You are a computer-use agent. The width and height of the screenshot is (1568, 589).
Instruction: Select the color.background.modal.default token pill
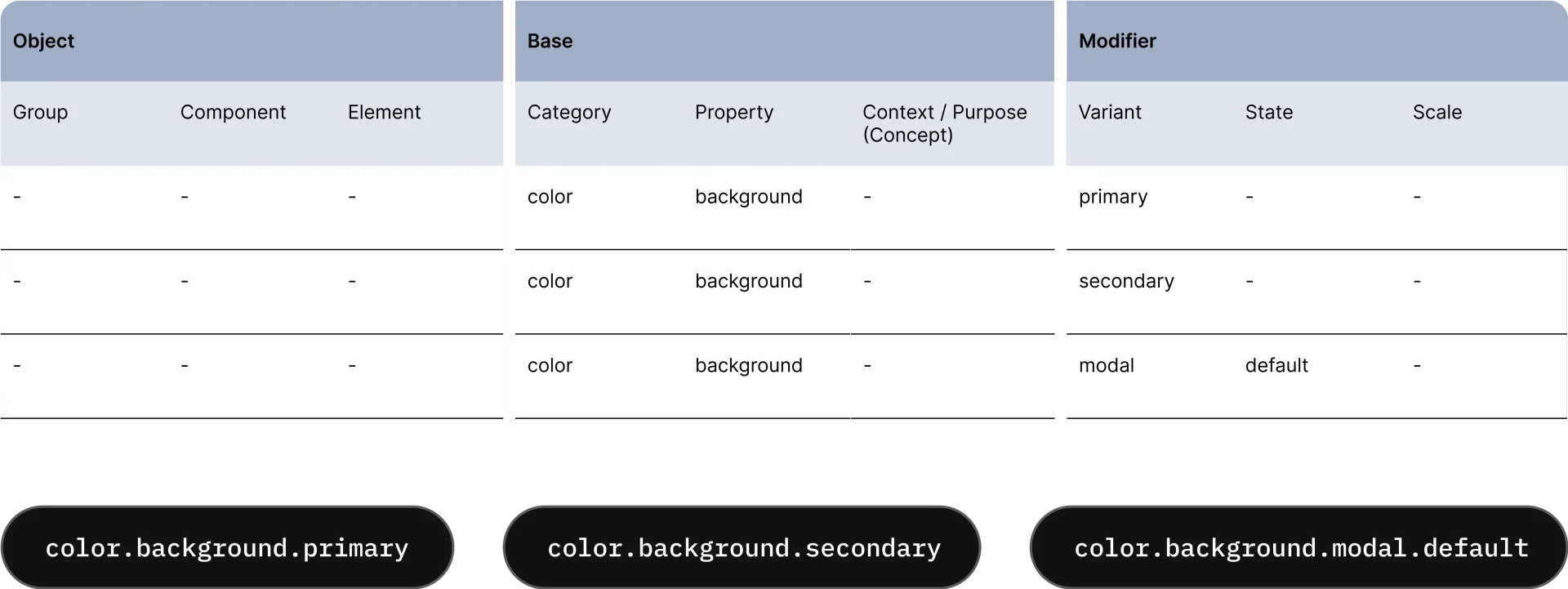tap(1300, 547)
